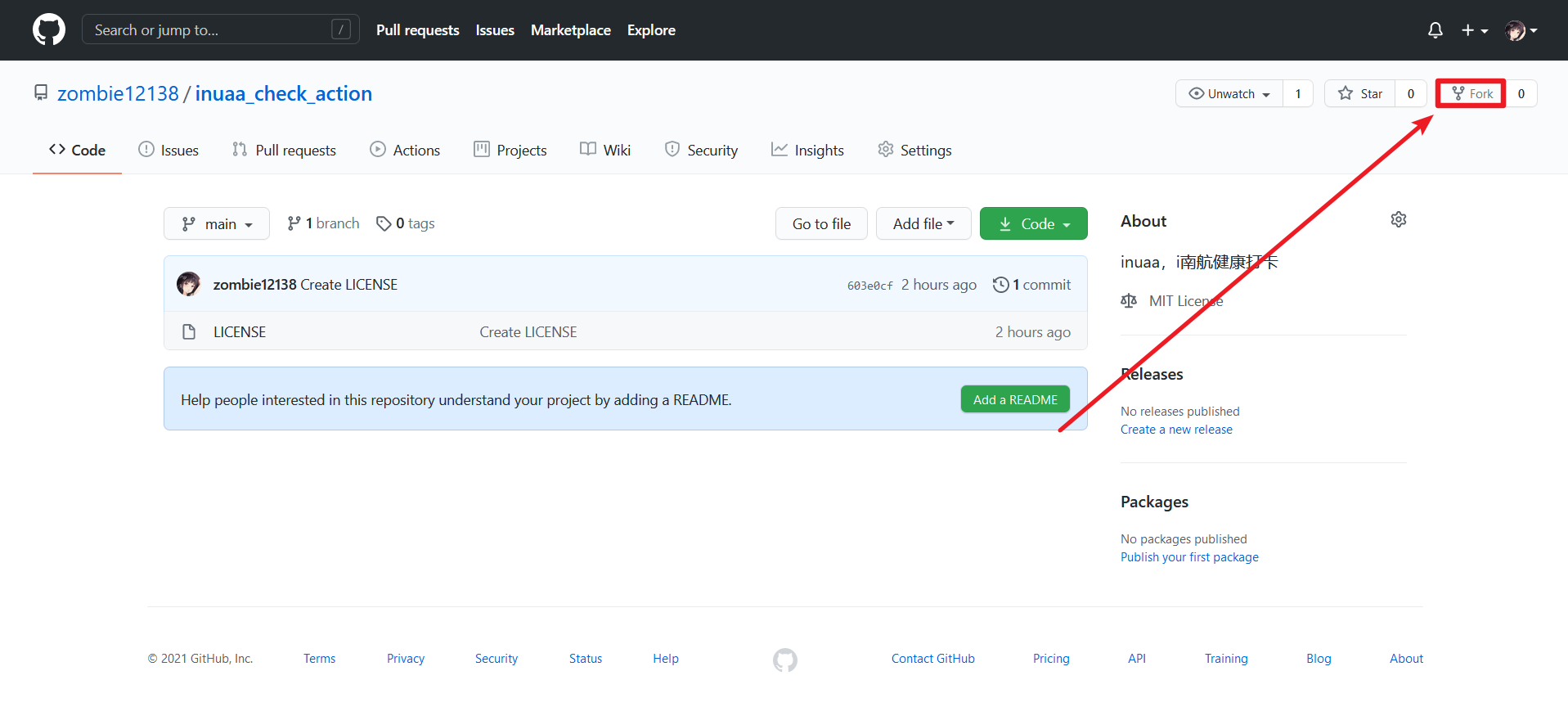Screen dimensions: 1568x725
Task: Open the GitHub home logo
Action: [49, 29]
